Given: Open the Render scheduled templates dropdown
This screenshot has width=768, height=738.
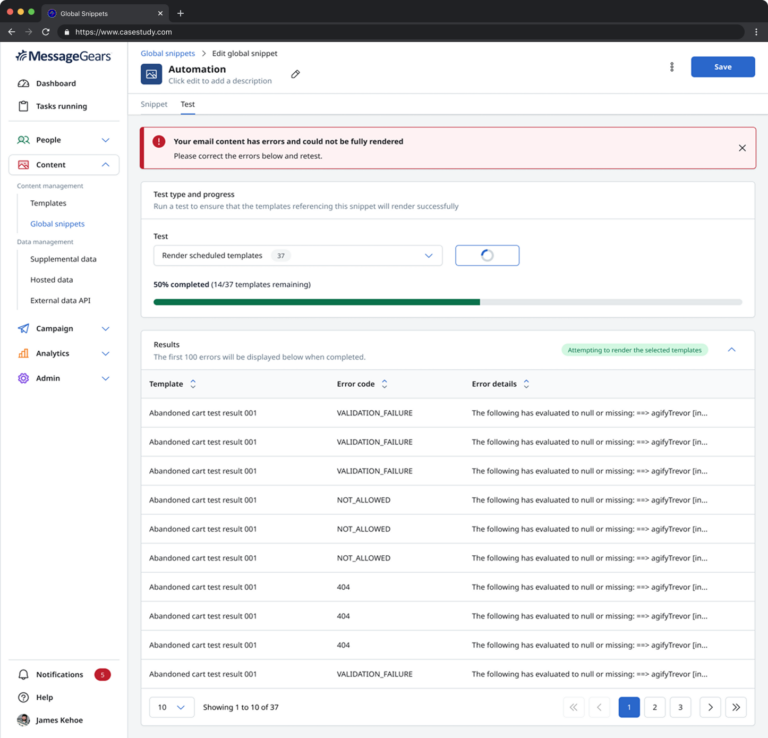Looking at the screenshot, I should (297, 256).
